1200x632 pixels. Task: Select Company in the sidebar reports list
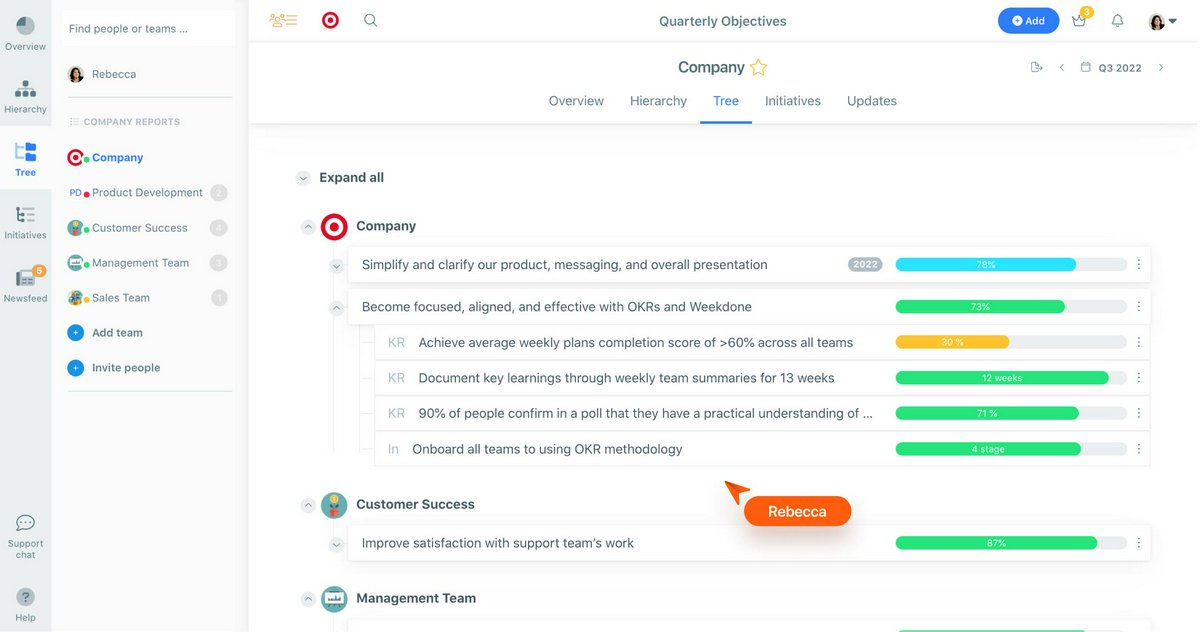(117, 158)
